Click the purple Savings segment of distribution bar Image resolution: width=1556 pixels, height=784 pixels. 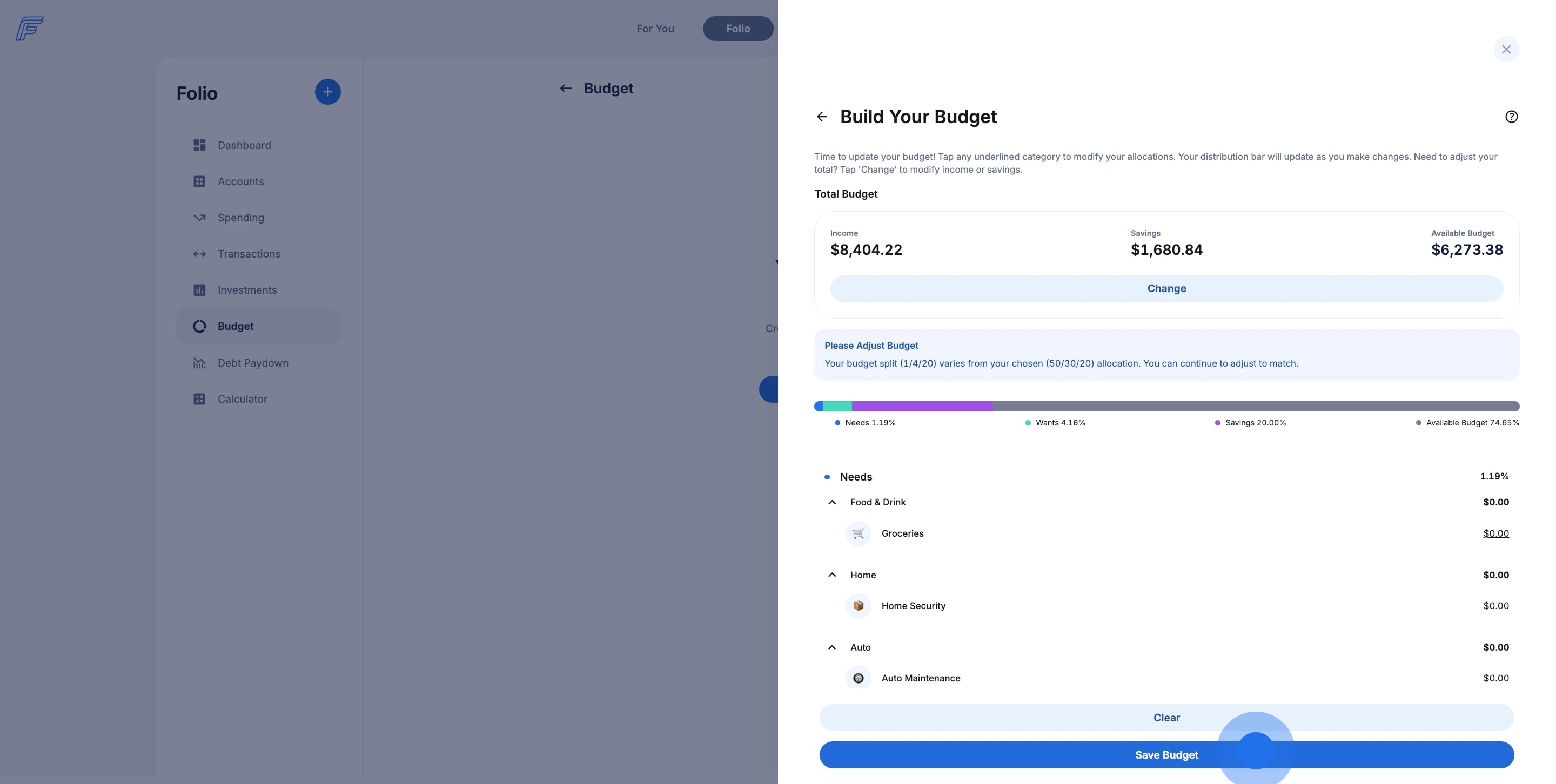pos(922,406)
